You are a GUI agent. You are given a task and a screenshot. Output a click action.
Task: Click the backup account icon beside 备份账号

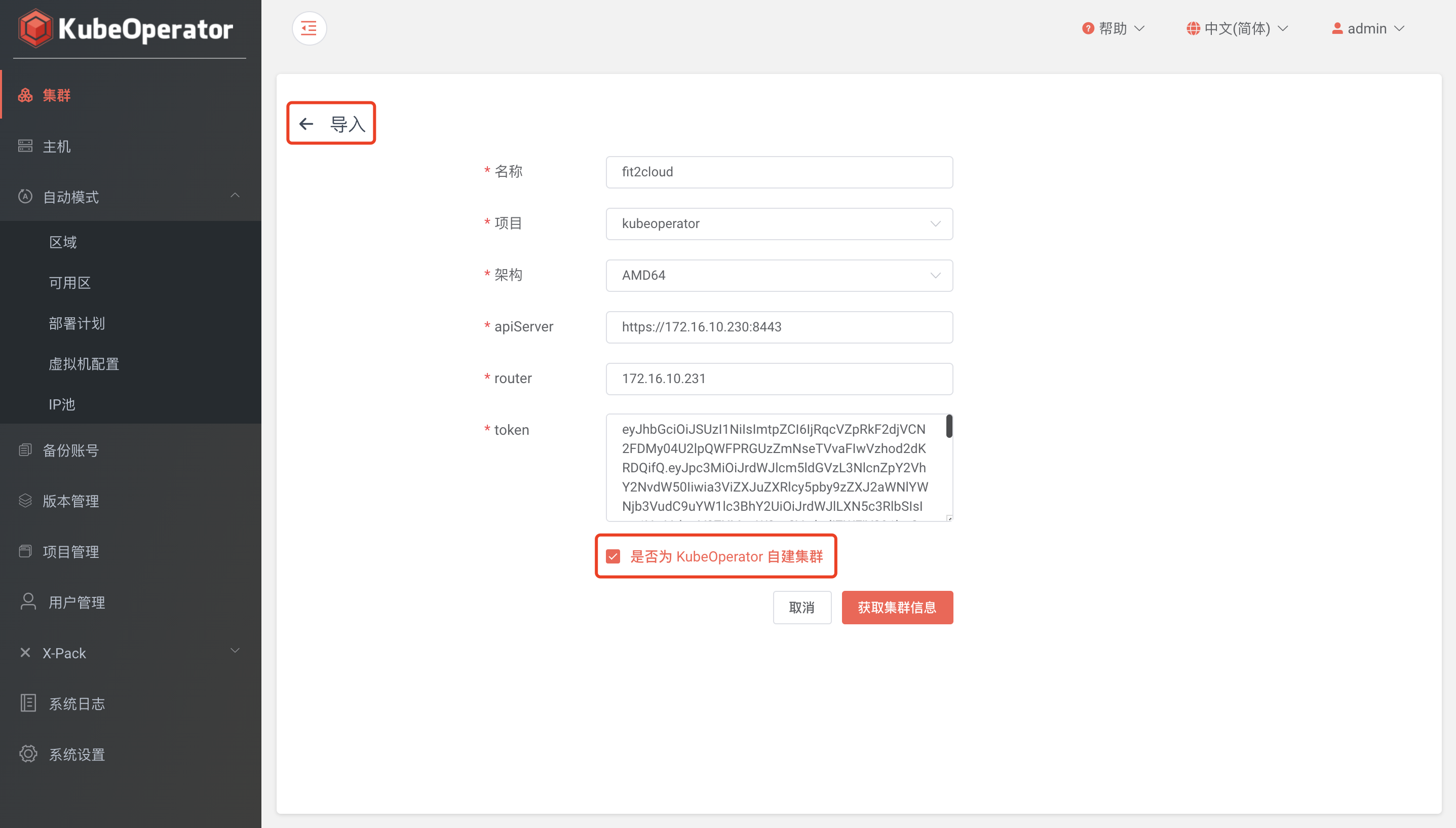pos(25,450)
